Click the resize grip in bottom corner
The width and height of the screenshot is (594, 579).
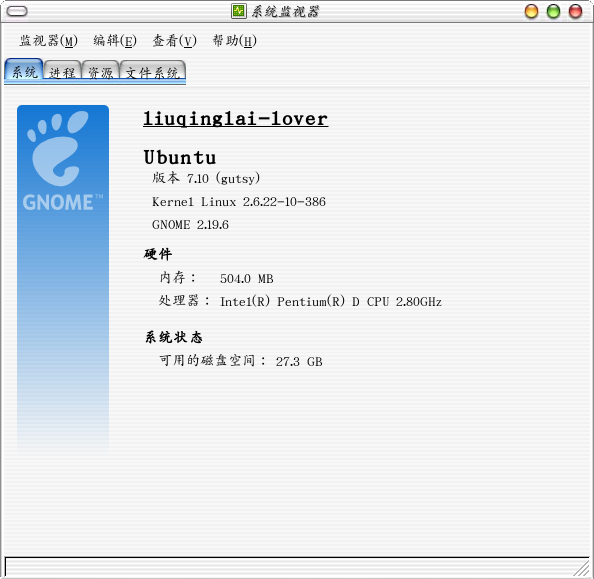581,567
